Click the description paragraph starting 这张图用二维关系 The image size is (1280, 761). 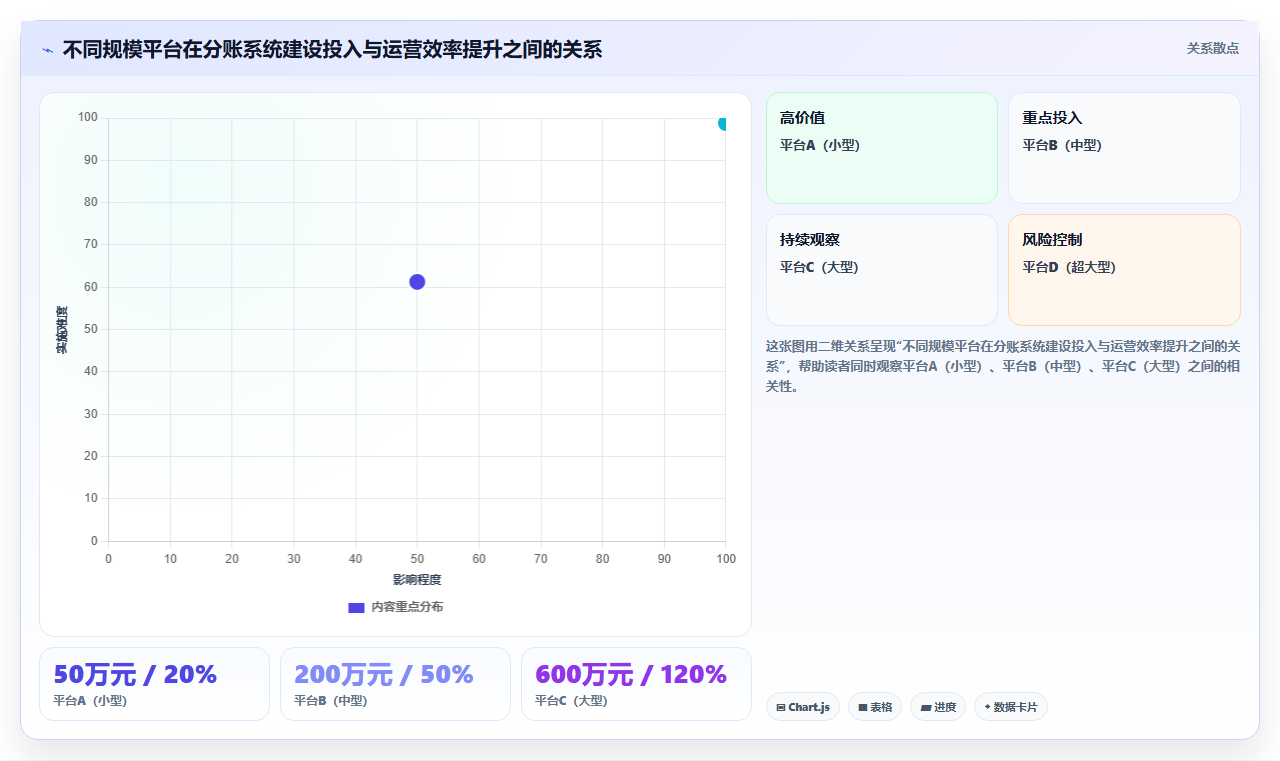coord(1003,366)
